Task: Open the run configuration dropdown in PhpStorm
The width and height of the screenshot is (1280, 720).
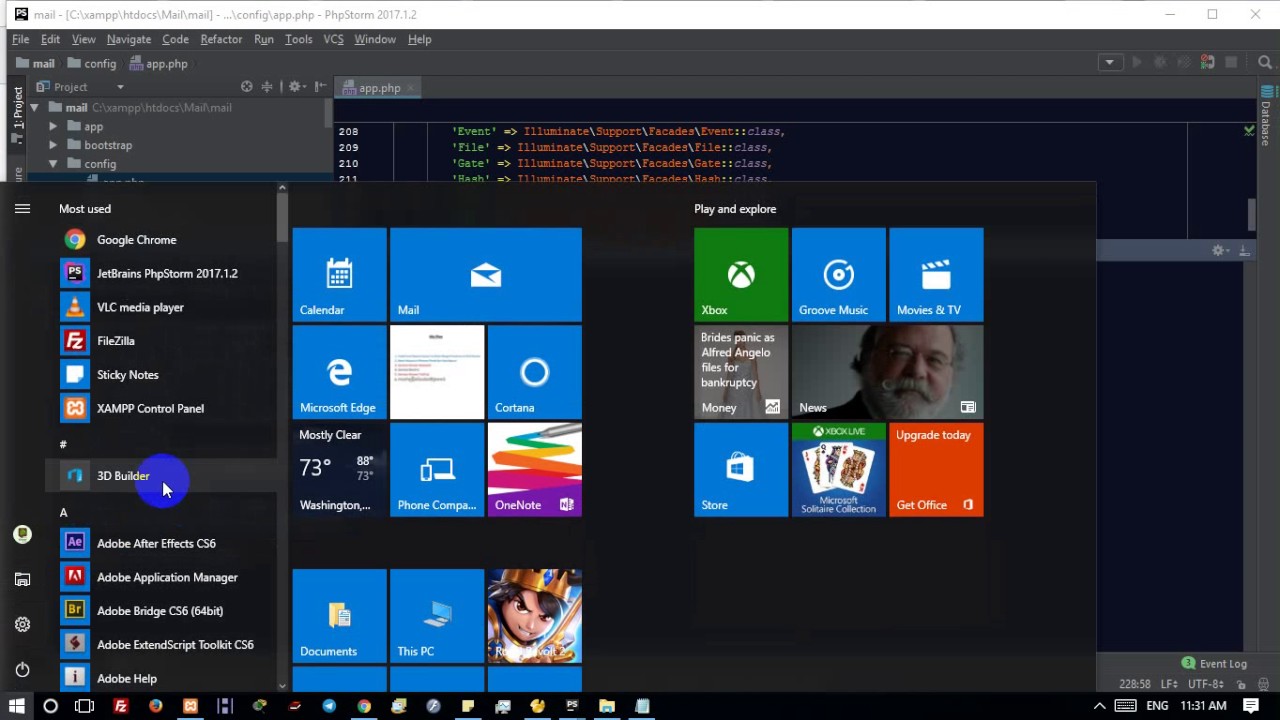Action: tap(1109, 63)
